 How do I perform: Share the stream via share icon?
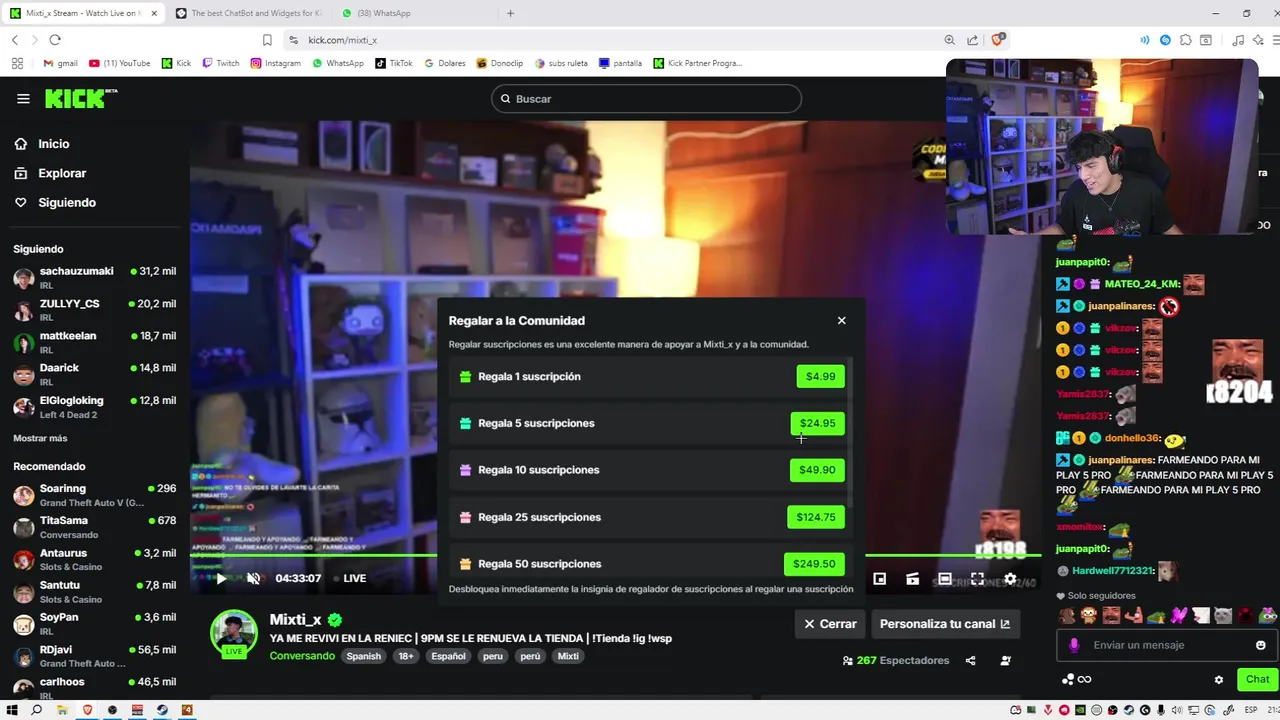970,660
